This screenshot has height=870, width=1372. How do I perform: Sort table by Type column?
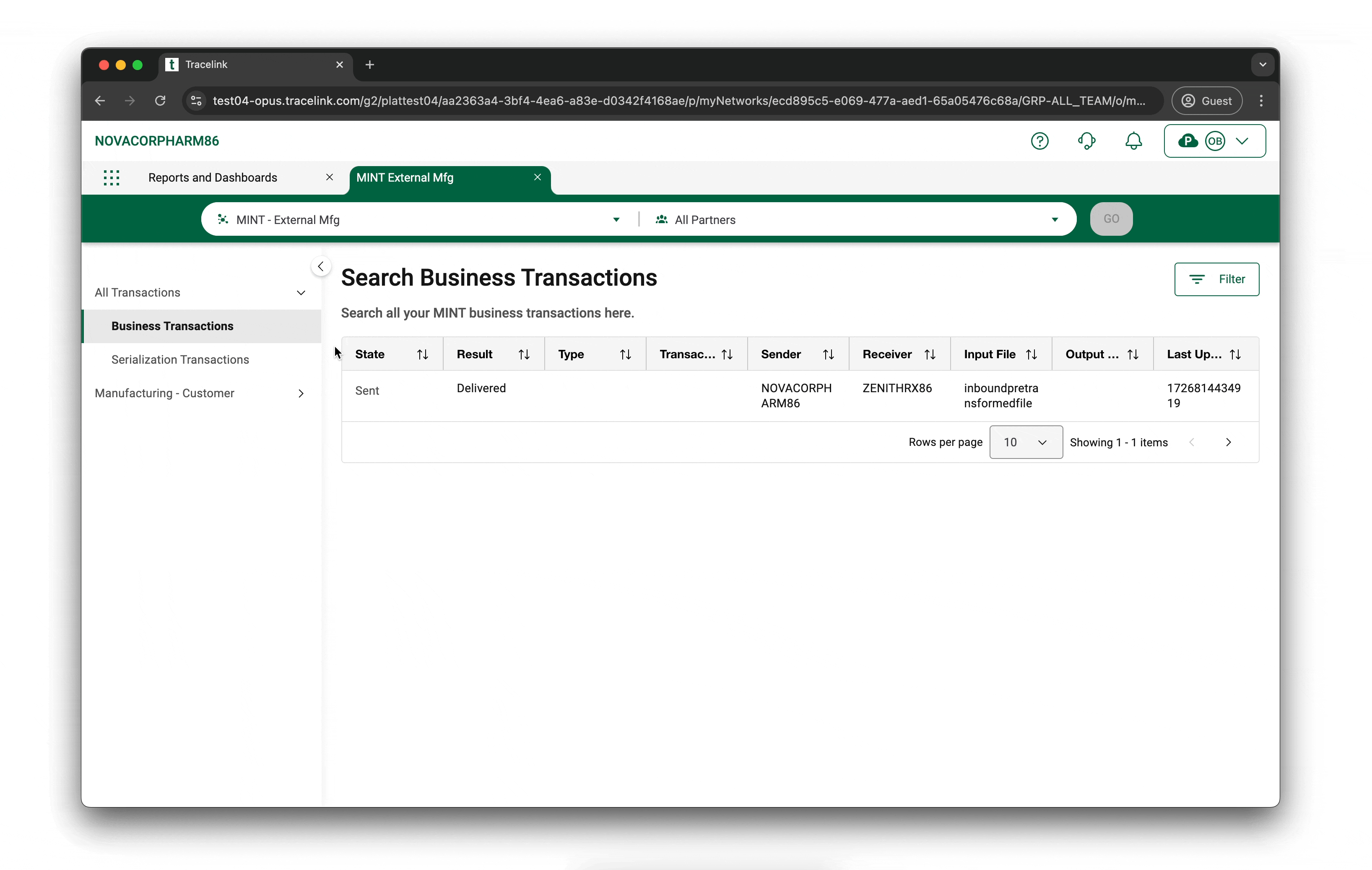point(625,354)
